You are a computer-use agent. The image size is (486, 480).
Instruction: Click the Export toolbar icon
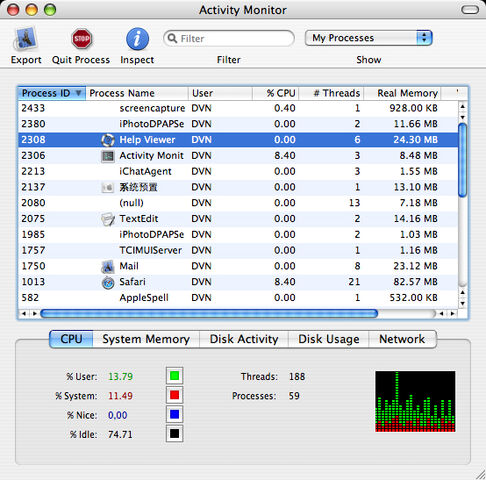coord(25,39)
